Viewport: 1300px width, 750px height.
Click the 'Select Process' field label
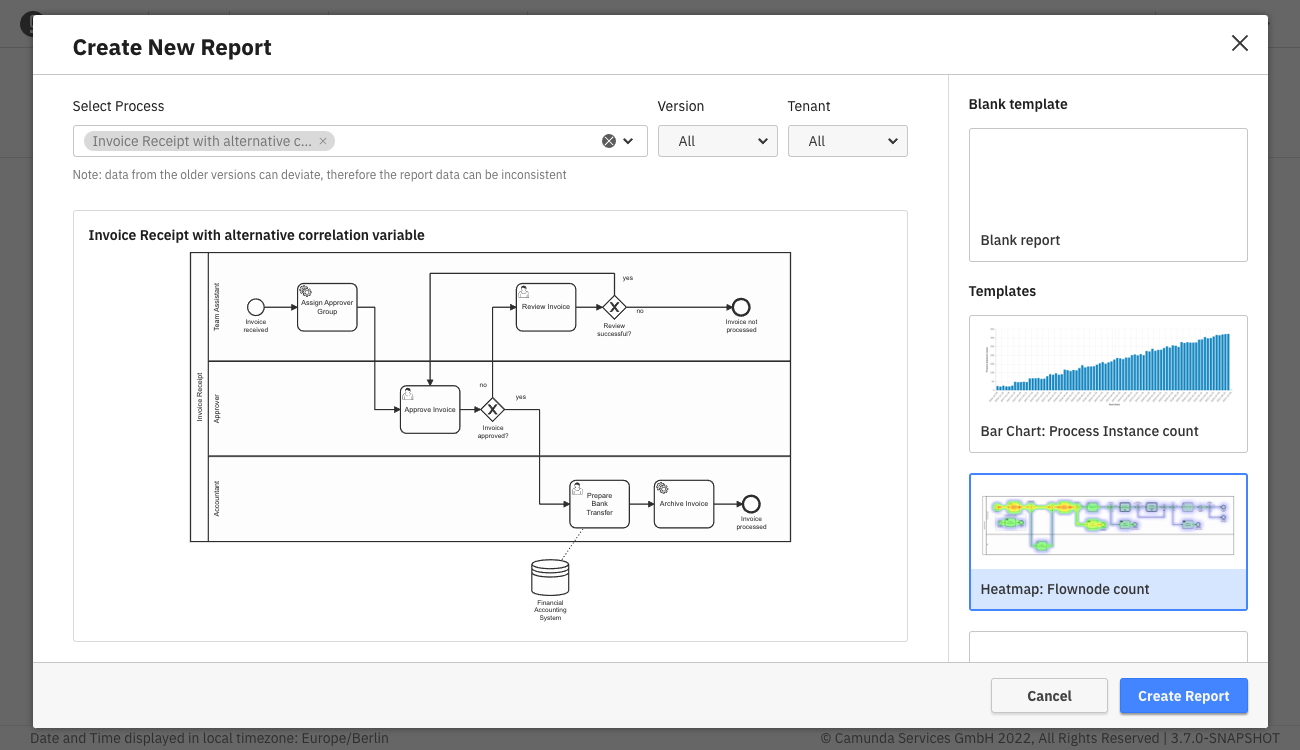pos(119,106)
